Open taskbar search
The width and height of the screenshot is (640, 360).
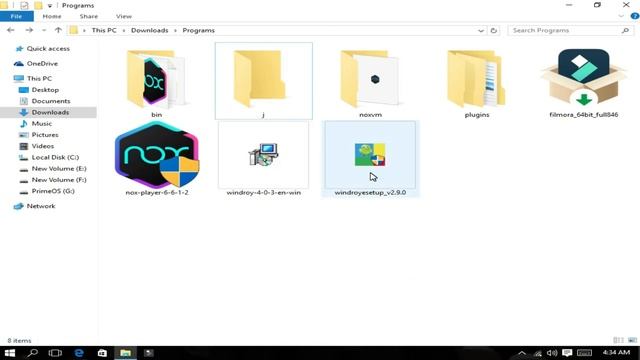[x=32, y=353]
